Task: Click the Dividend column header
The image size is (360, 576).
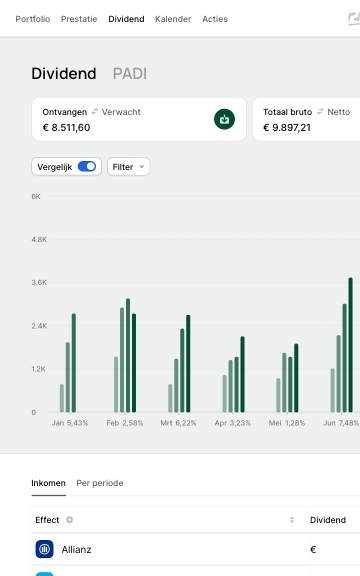Action: tap(328, 520)
